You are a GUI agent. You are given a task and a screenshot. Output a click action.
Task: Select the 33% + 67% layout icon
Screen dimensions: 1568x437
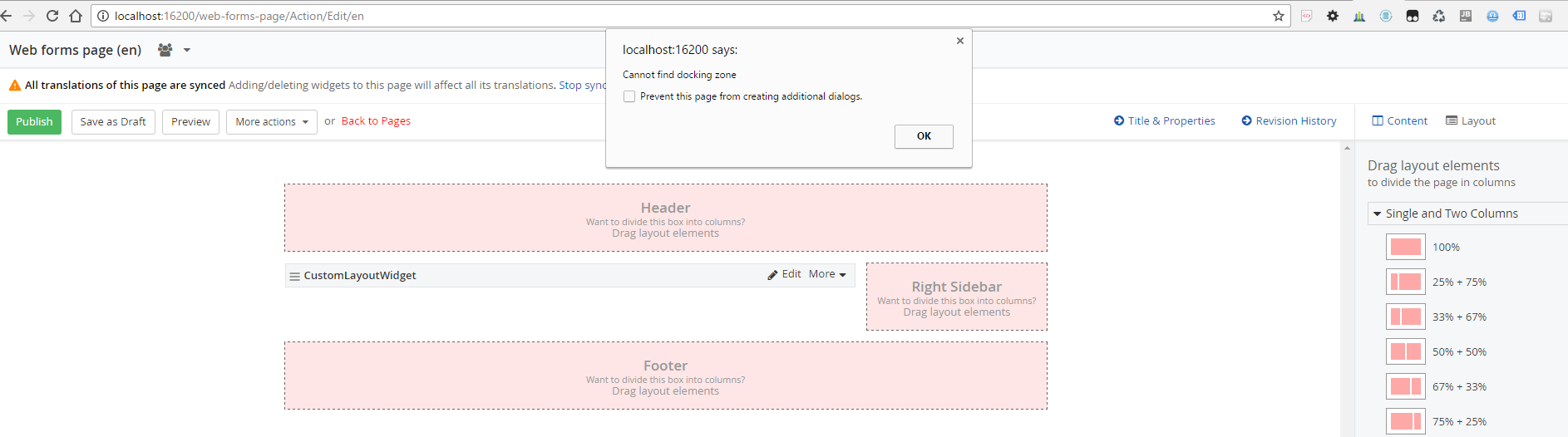(x=1405, y=317)
